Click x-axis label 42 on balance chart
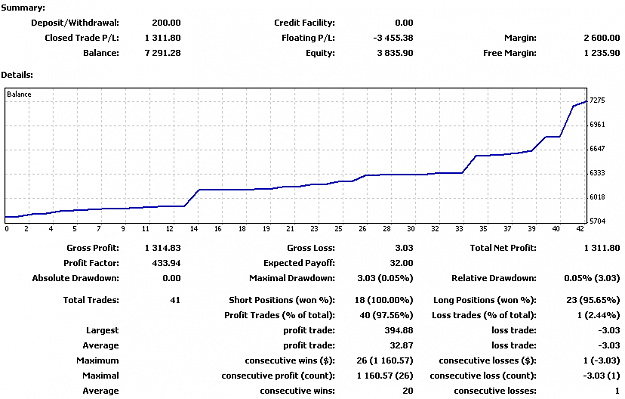 point(580,229)
